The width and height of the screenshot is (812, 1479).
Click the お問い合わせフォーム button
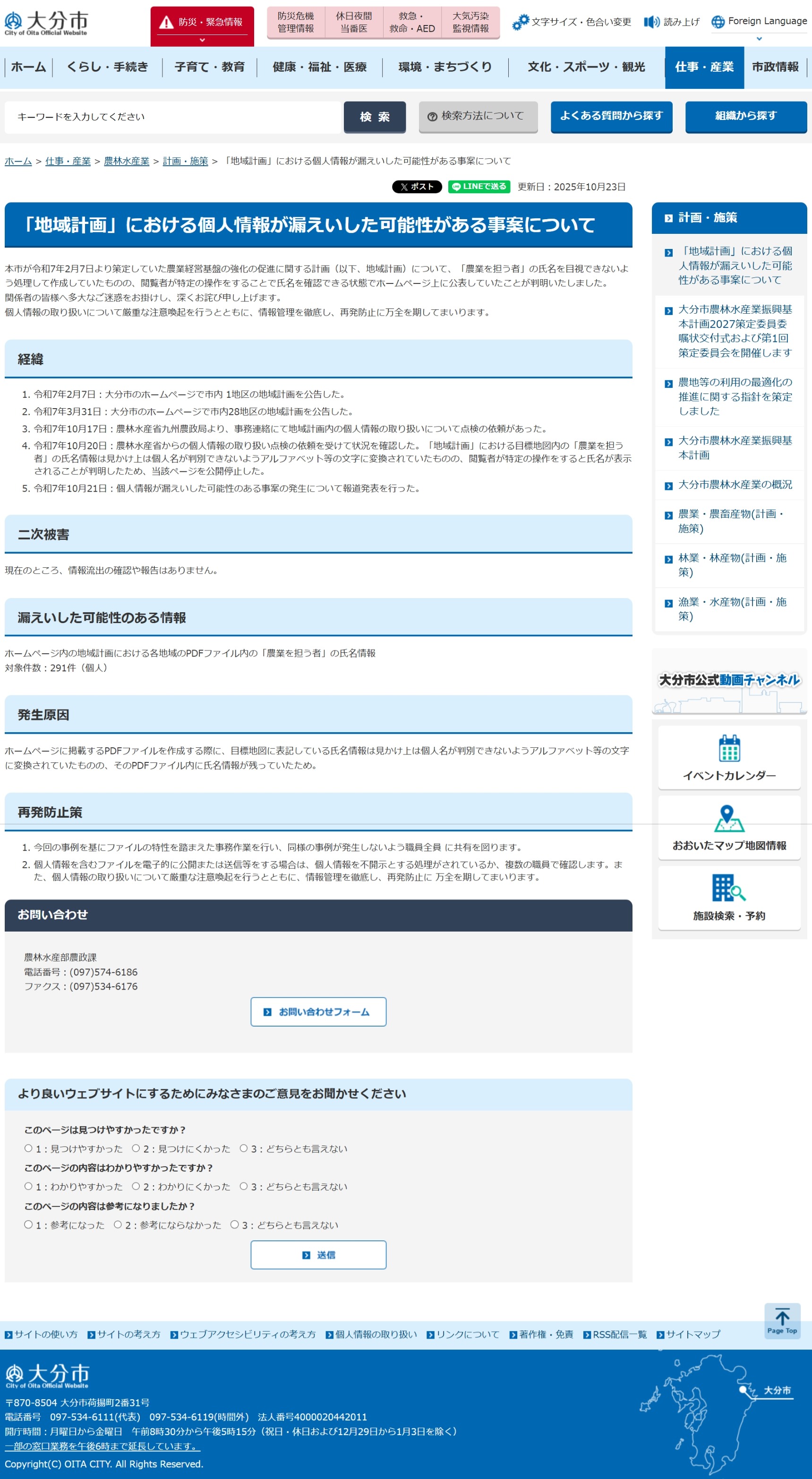[x=318, y=1012]
